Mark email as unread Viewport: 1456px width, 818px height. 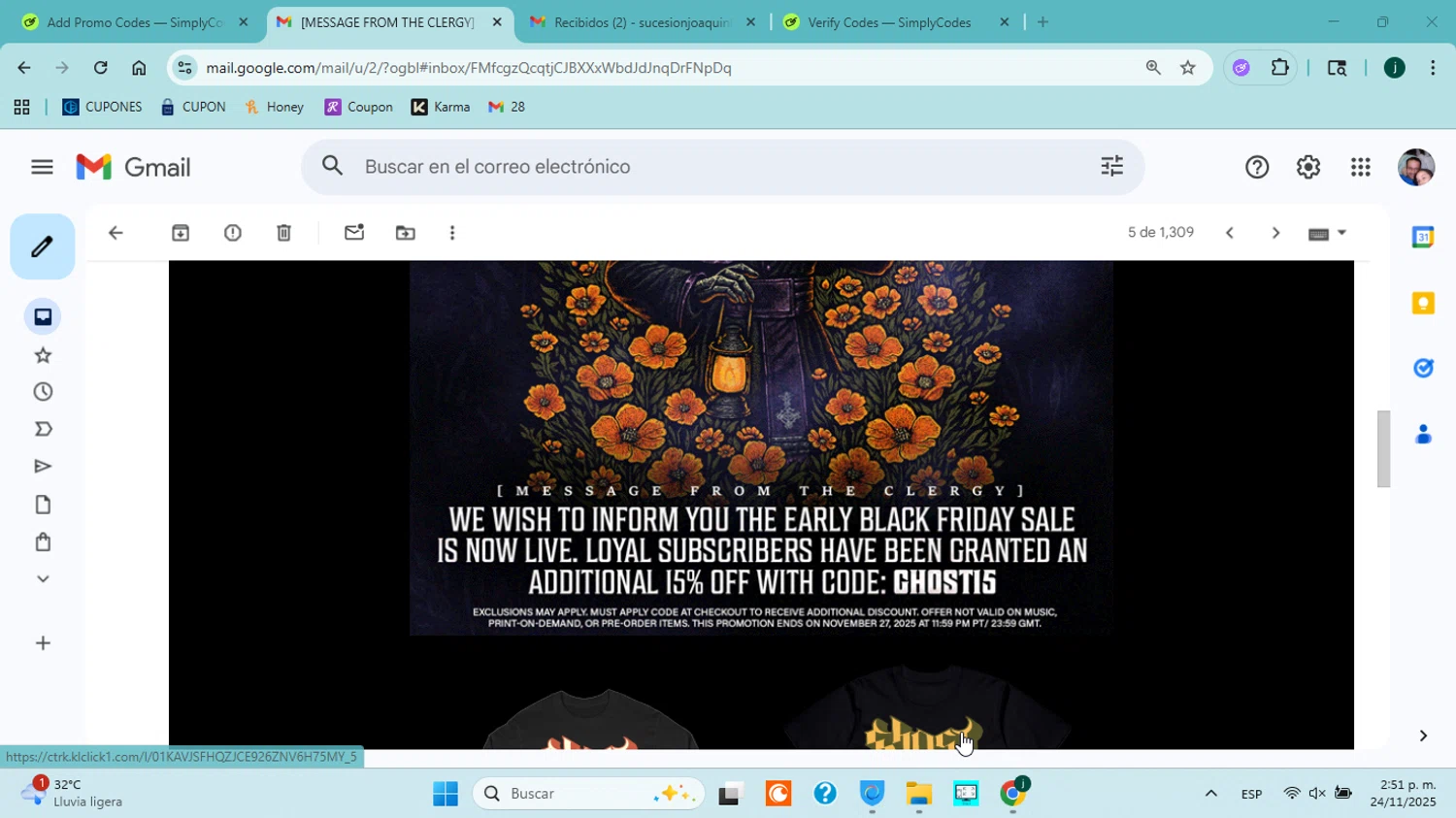(354, 233)
